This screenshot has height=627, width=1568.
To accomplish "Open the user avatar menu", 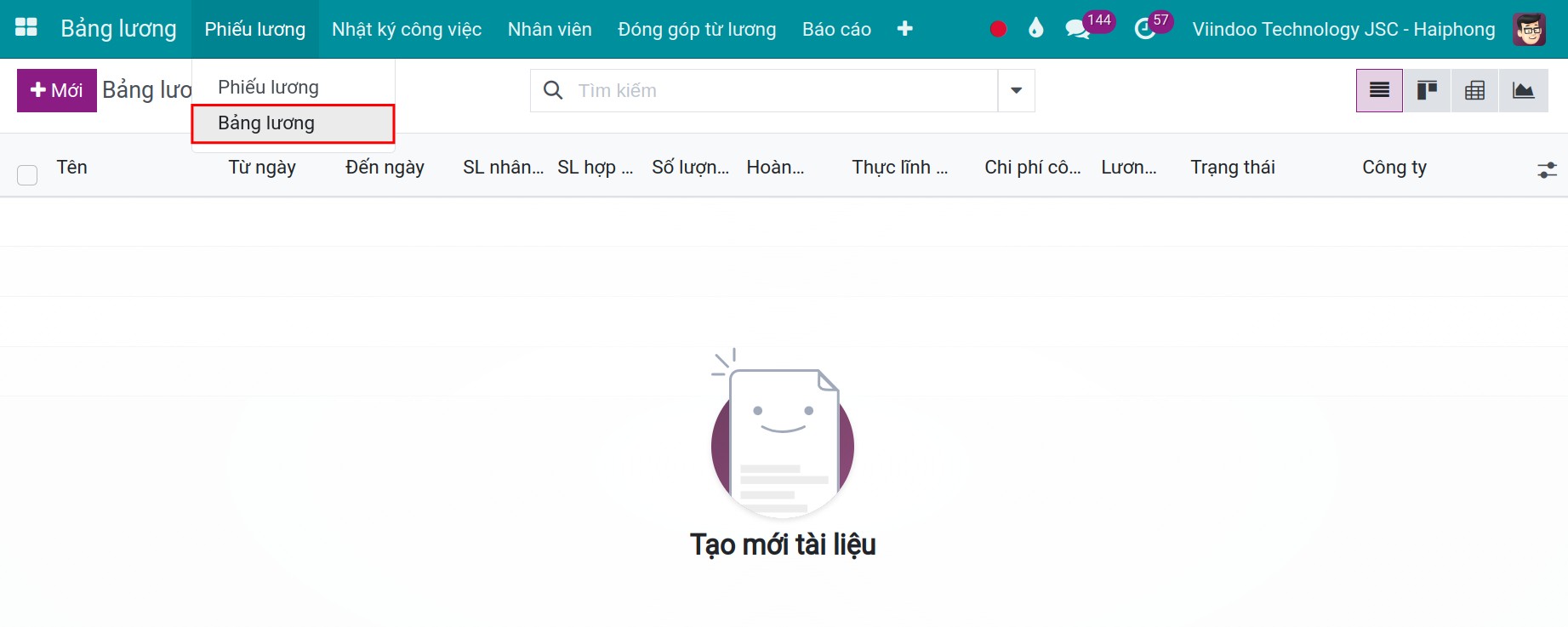I will click(1529, 29).
